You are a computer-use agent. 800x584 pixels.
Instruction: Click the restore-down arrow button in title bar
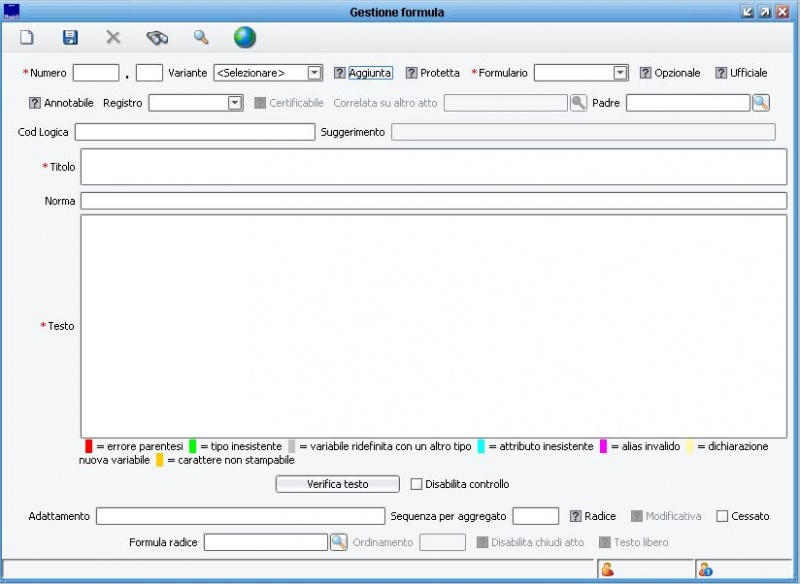[x=747, y=12]
